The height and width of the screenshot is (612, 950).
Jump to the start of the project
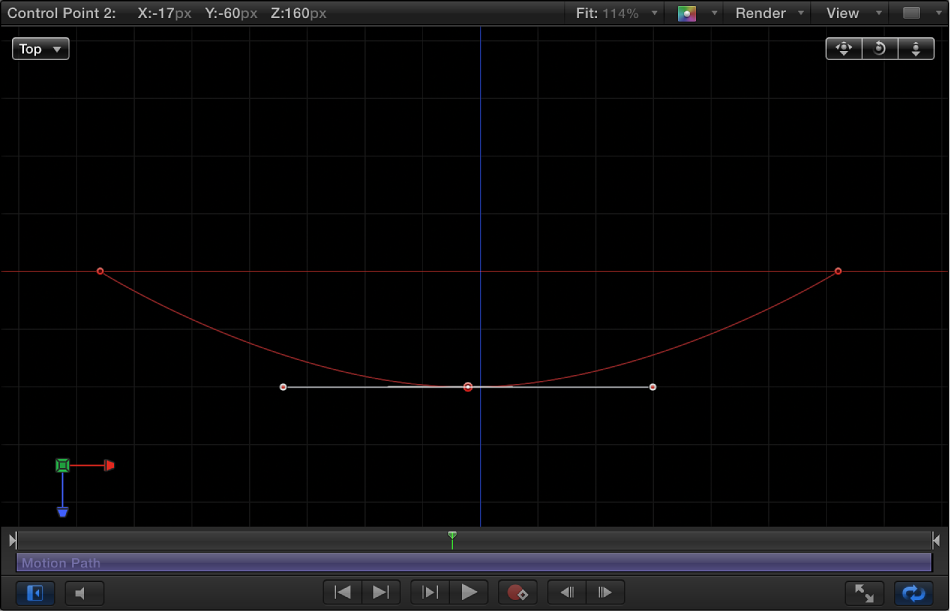[x=342, y=592]
